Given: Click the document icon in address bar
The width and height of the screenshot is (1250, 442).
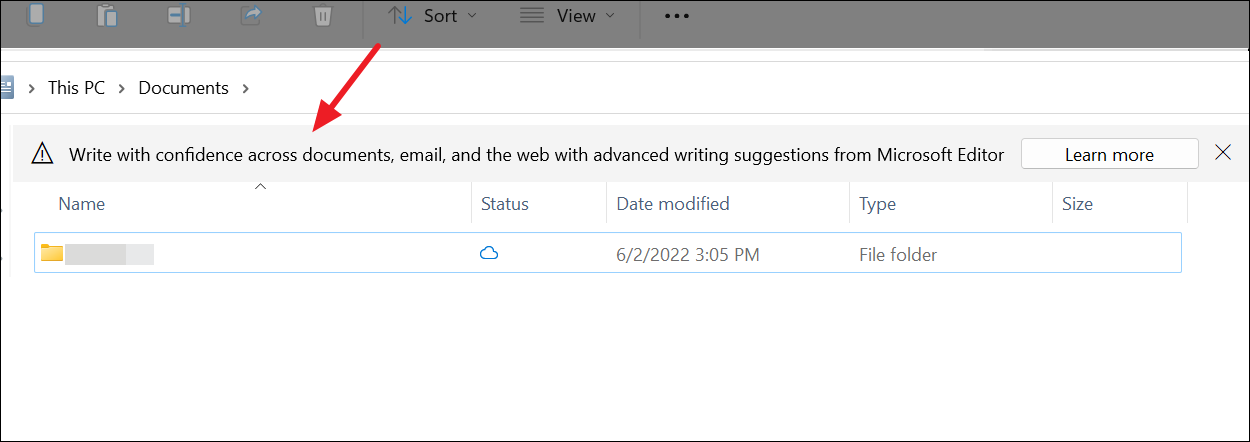Looking at the screenshot, I should pos(6,88).
